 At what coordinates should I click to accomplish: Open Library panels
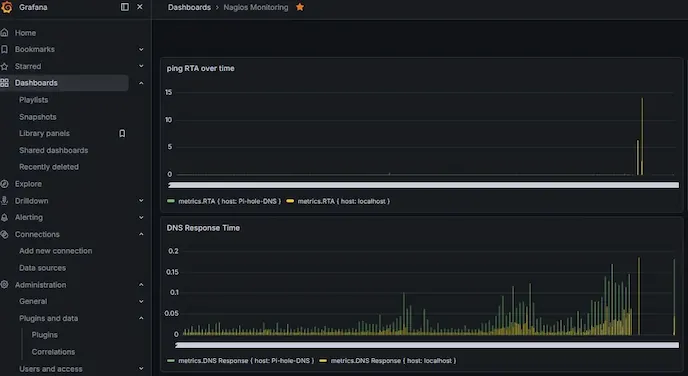[44, 133]
